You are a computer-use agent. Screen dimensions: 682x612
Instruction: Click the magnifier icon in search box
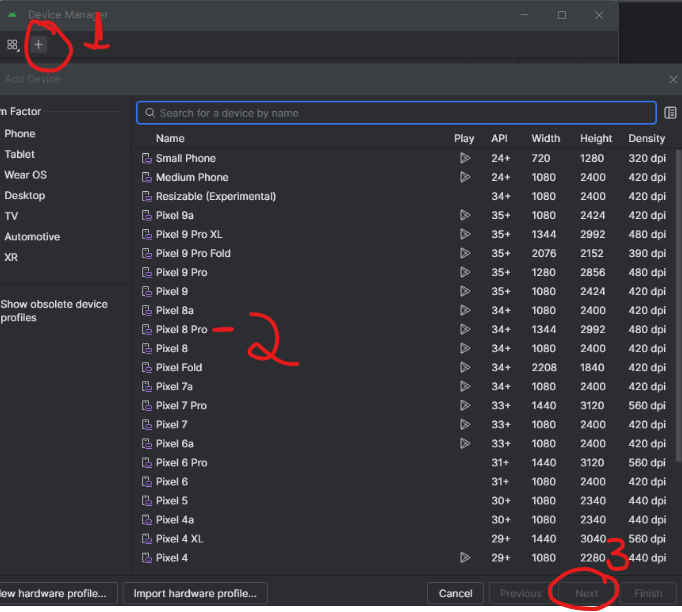(149, 113)
